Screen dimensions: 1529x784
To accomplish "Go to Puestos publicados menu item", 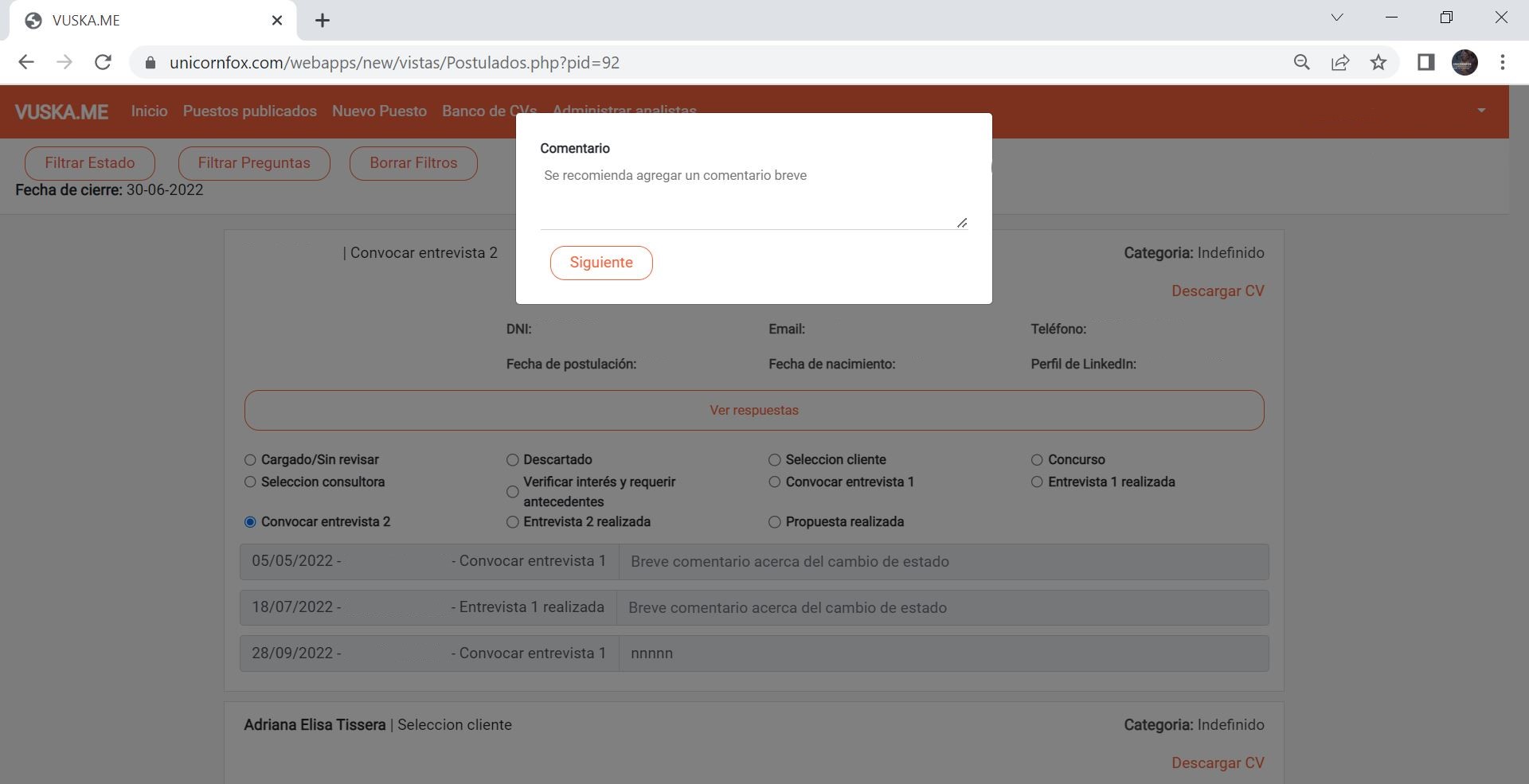I will (x=249, y=111).
